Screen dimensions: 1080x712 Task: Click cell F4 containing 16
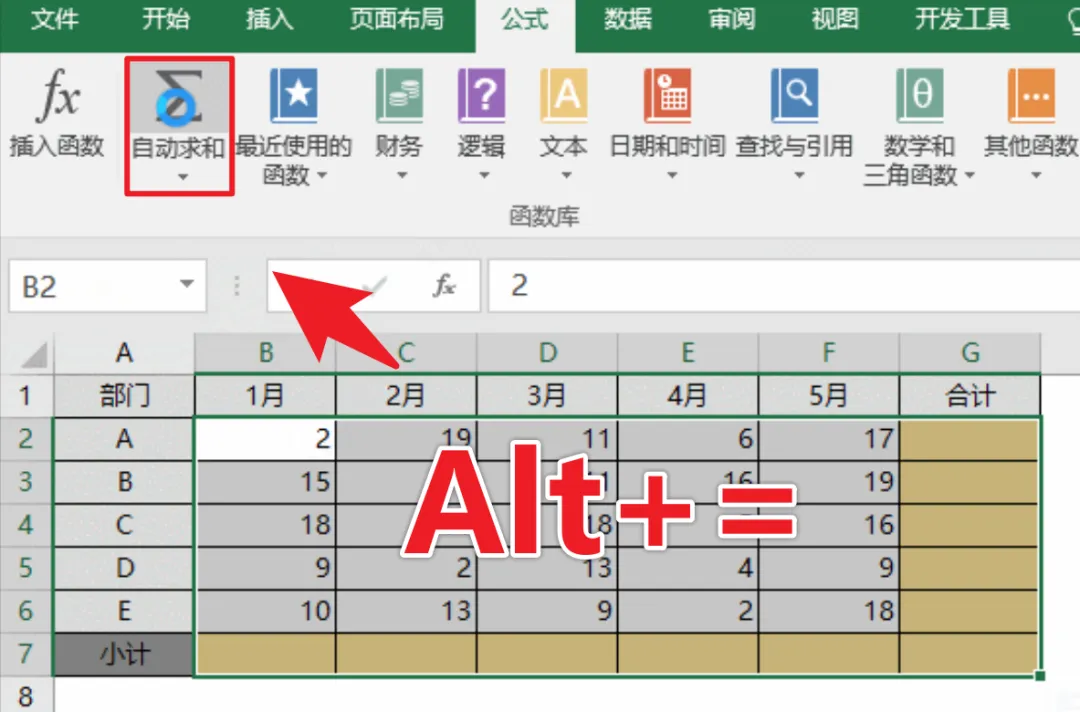click(829, 525)
